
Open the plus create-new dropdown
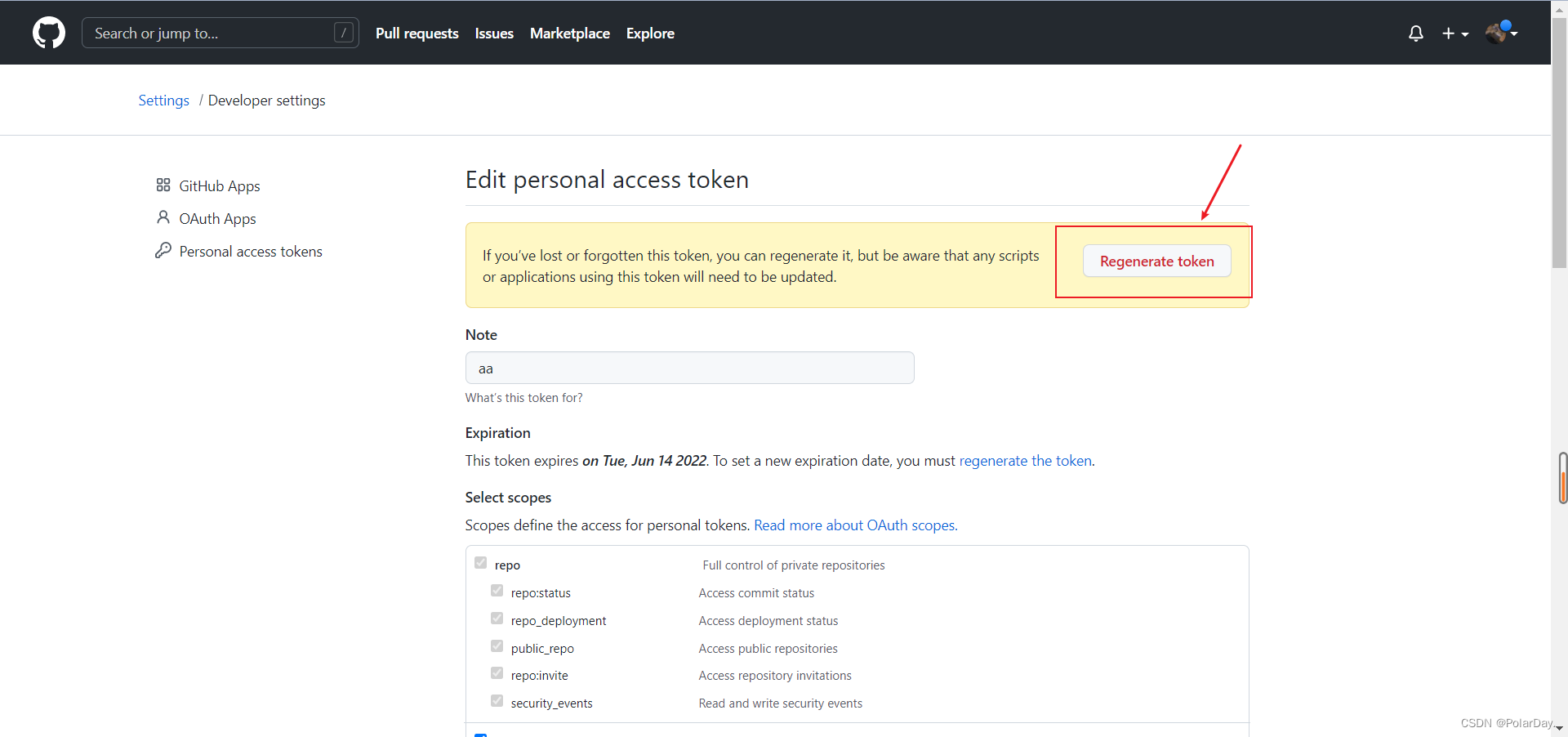1454,33
